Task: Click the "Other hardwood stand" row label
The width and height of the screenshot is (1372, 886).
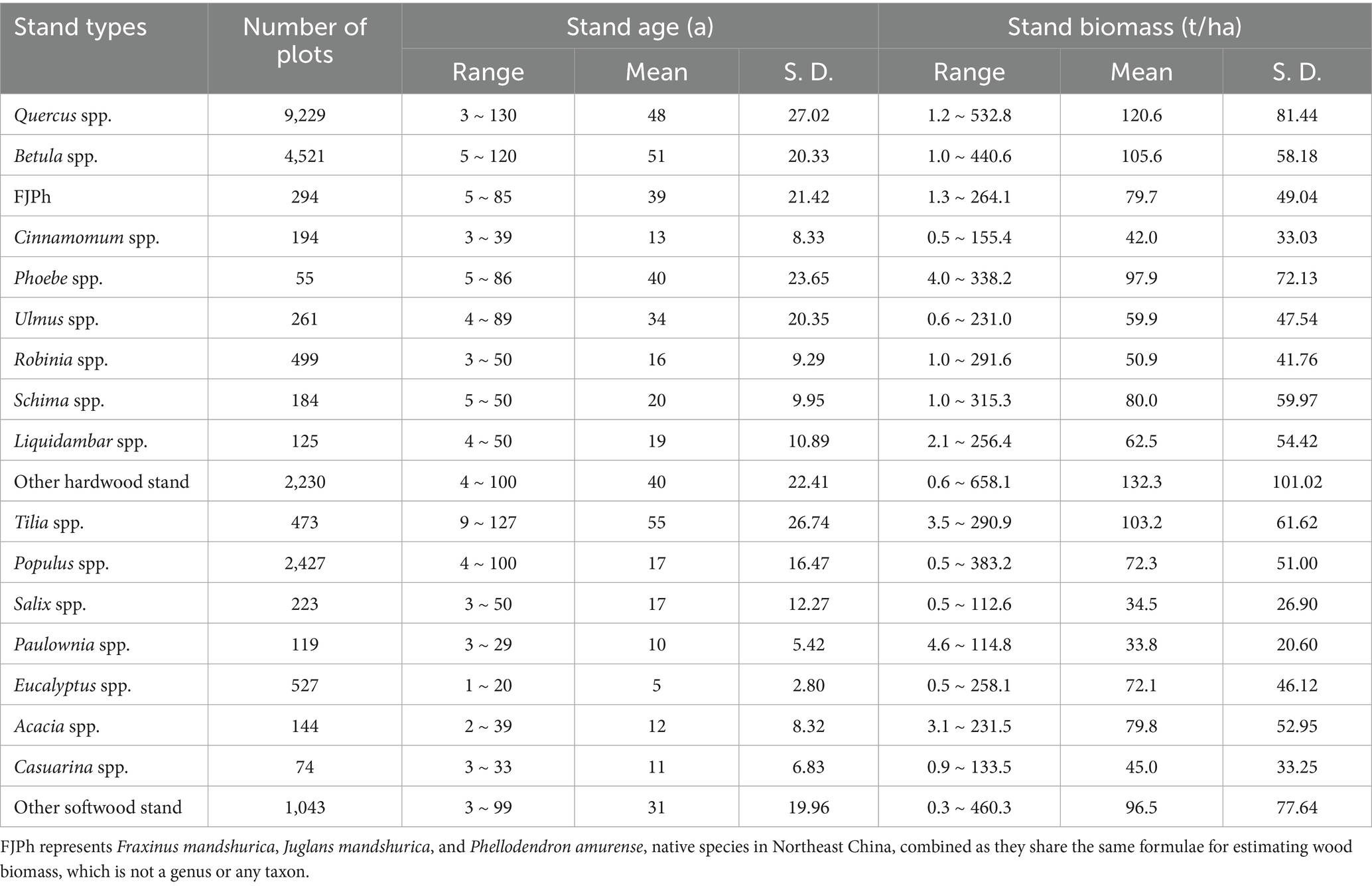Action: pos(102,482)
